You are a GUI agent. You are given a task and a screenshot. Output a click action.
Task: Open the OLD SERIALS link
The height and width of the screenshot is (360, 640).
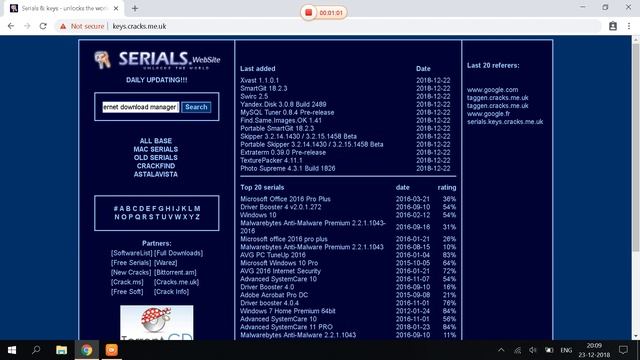(x=156, y=158)
